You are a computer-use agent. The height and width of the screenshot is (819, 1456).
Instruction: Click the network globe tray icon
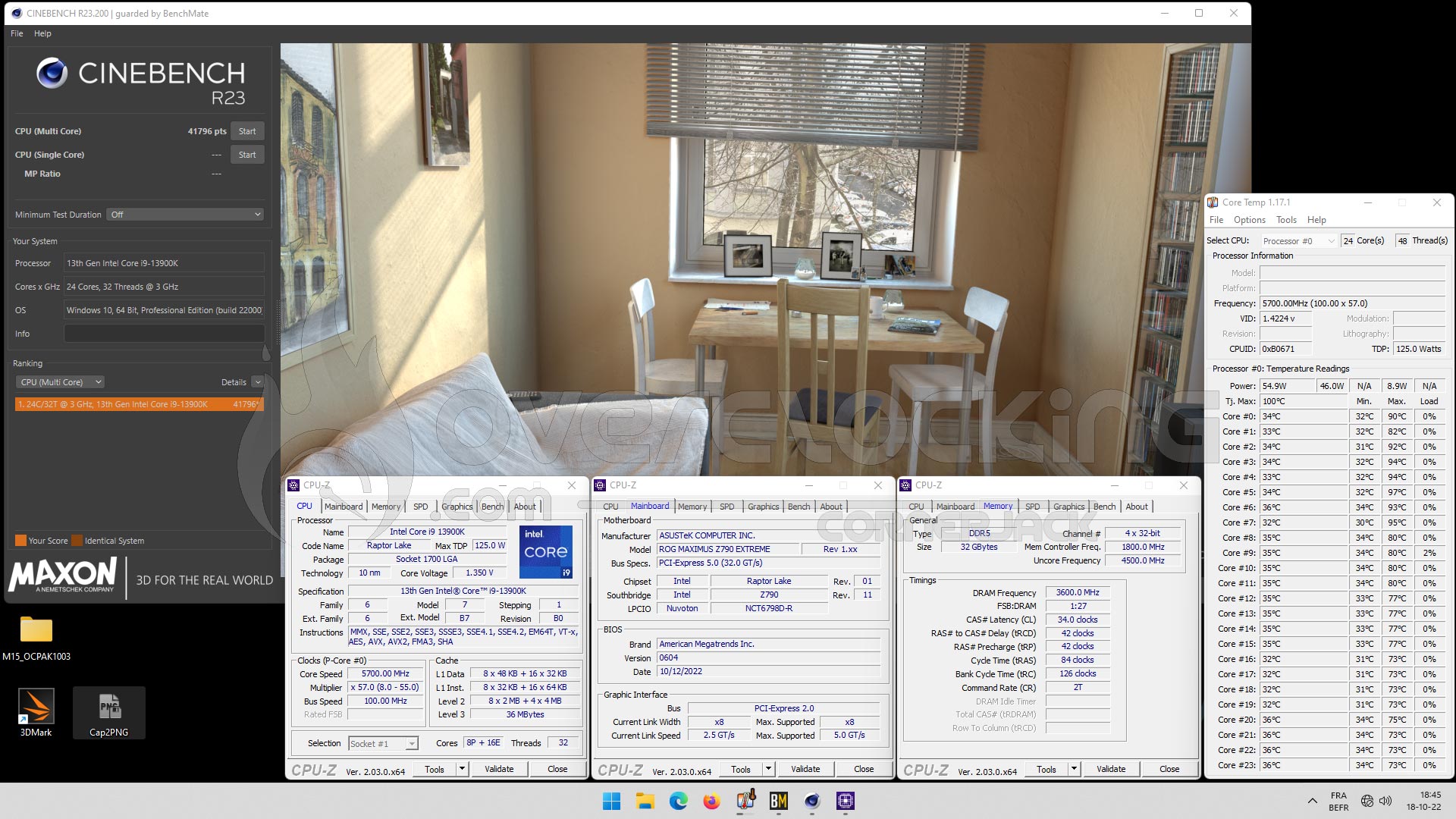(1367, 801)
